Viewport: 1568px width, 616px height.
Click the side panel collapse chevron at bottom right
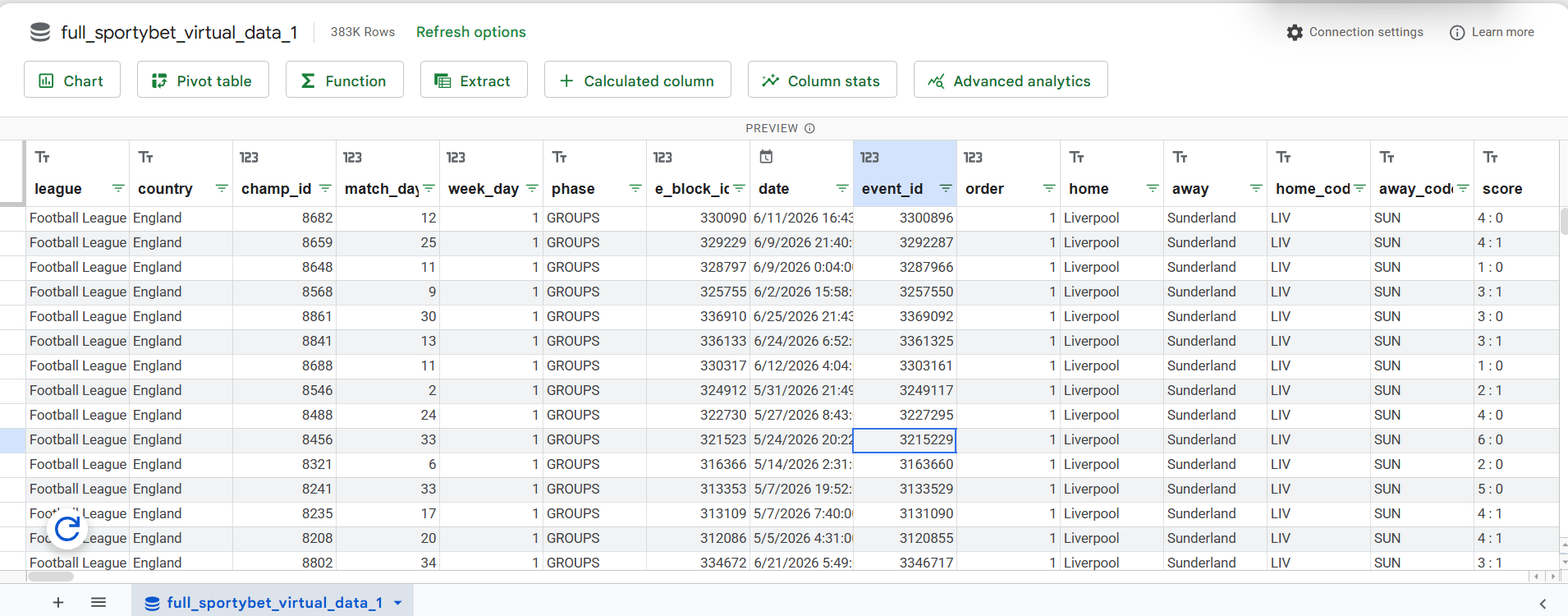click(x=1543, y=604)
